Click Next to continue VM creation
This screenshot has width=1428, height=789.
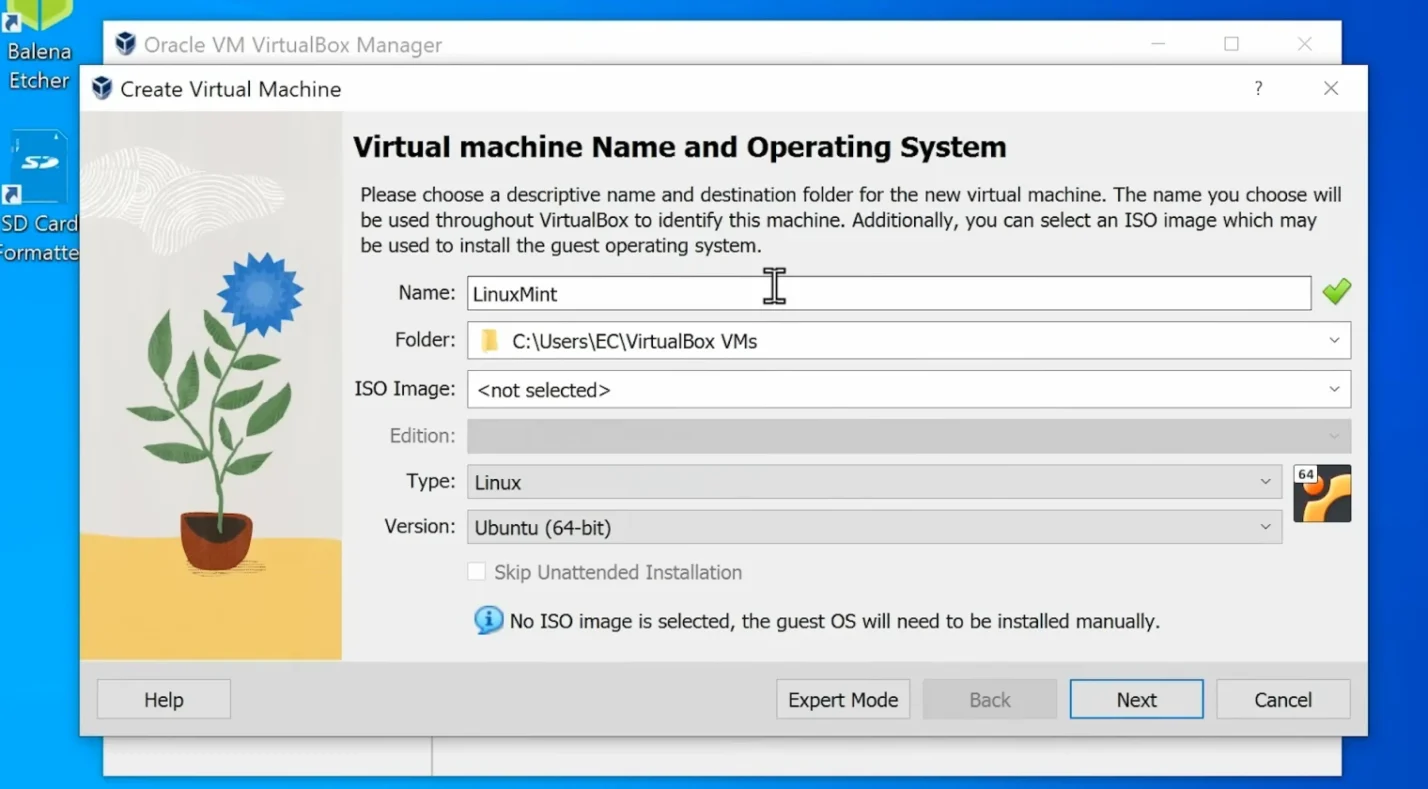click(x=1136, y=699)
